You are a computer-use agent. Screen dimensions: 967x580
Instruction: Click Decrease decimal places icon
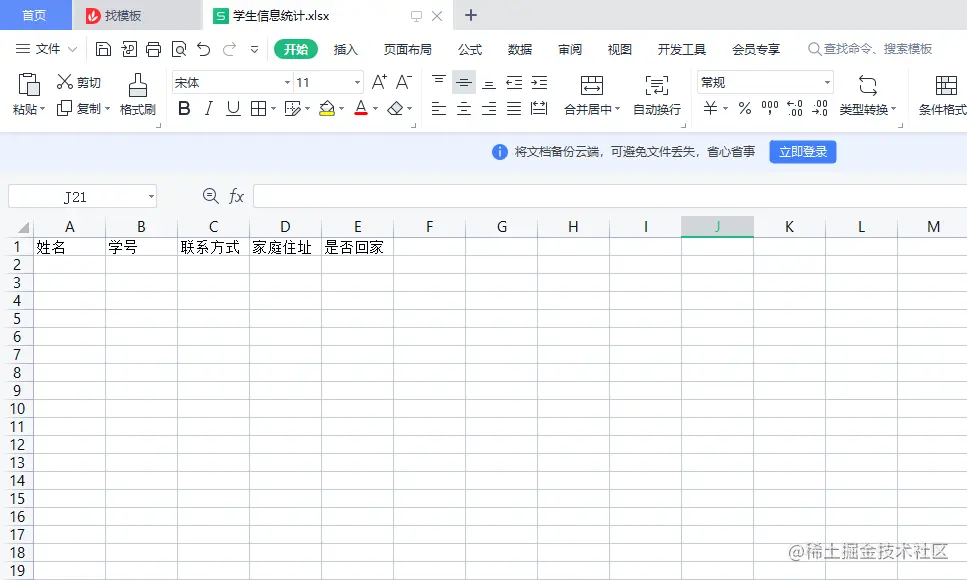820,109
